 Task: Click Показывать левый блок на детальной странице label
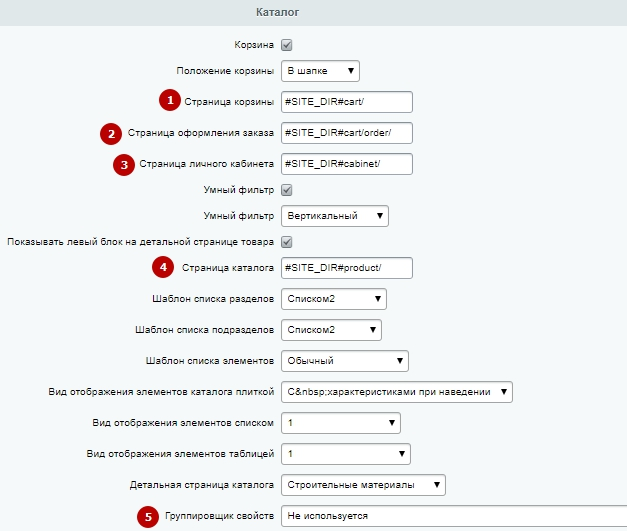click(140, 242)
